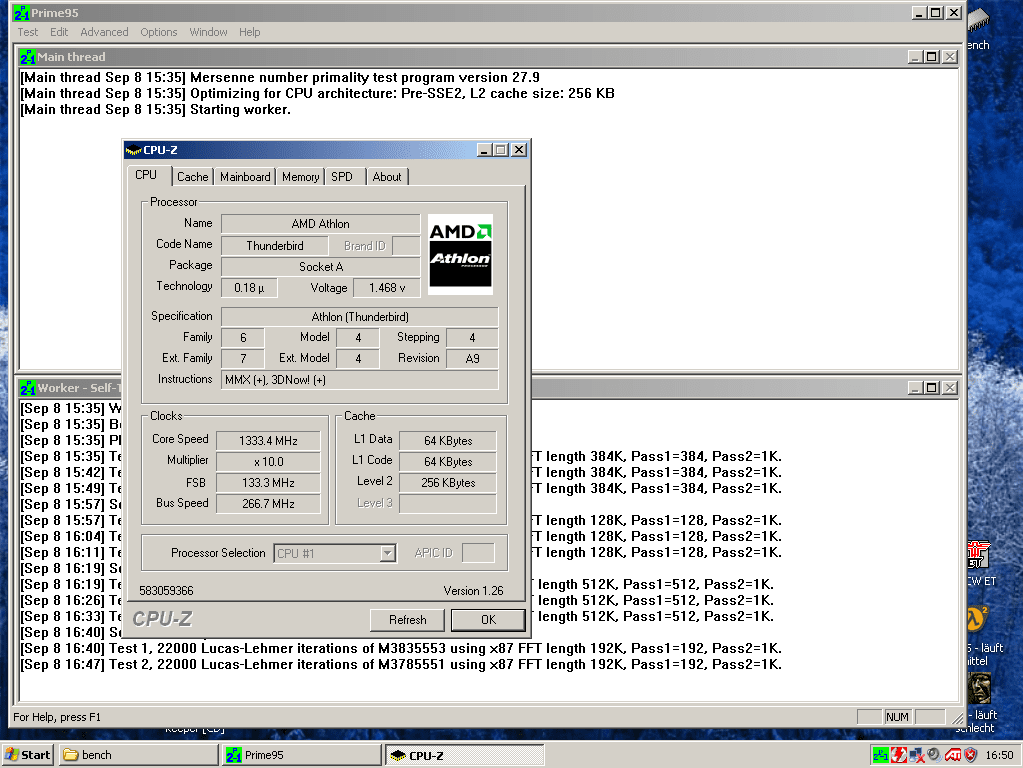This screenshot has width=1023, height=768.
Task: Minimize the Worker window
Action: click(x=915, y=388)
